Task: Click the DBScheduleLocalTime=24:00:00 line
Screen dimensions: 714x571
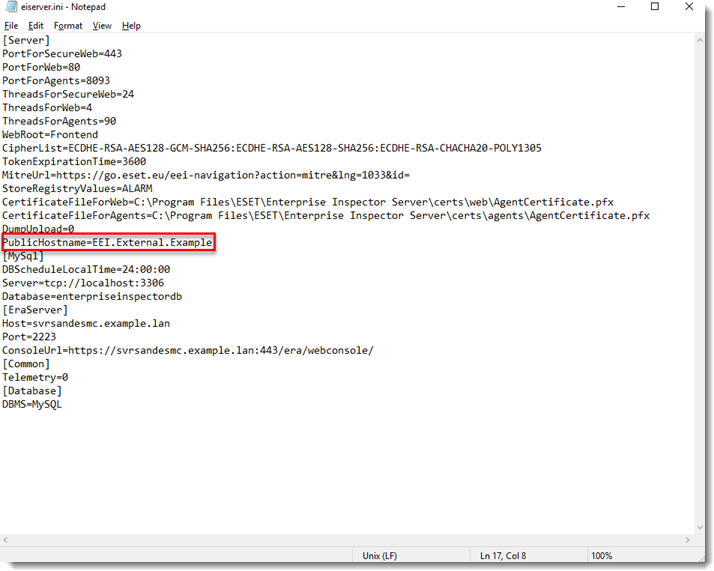Action: coord(86,270)
